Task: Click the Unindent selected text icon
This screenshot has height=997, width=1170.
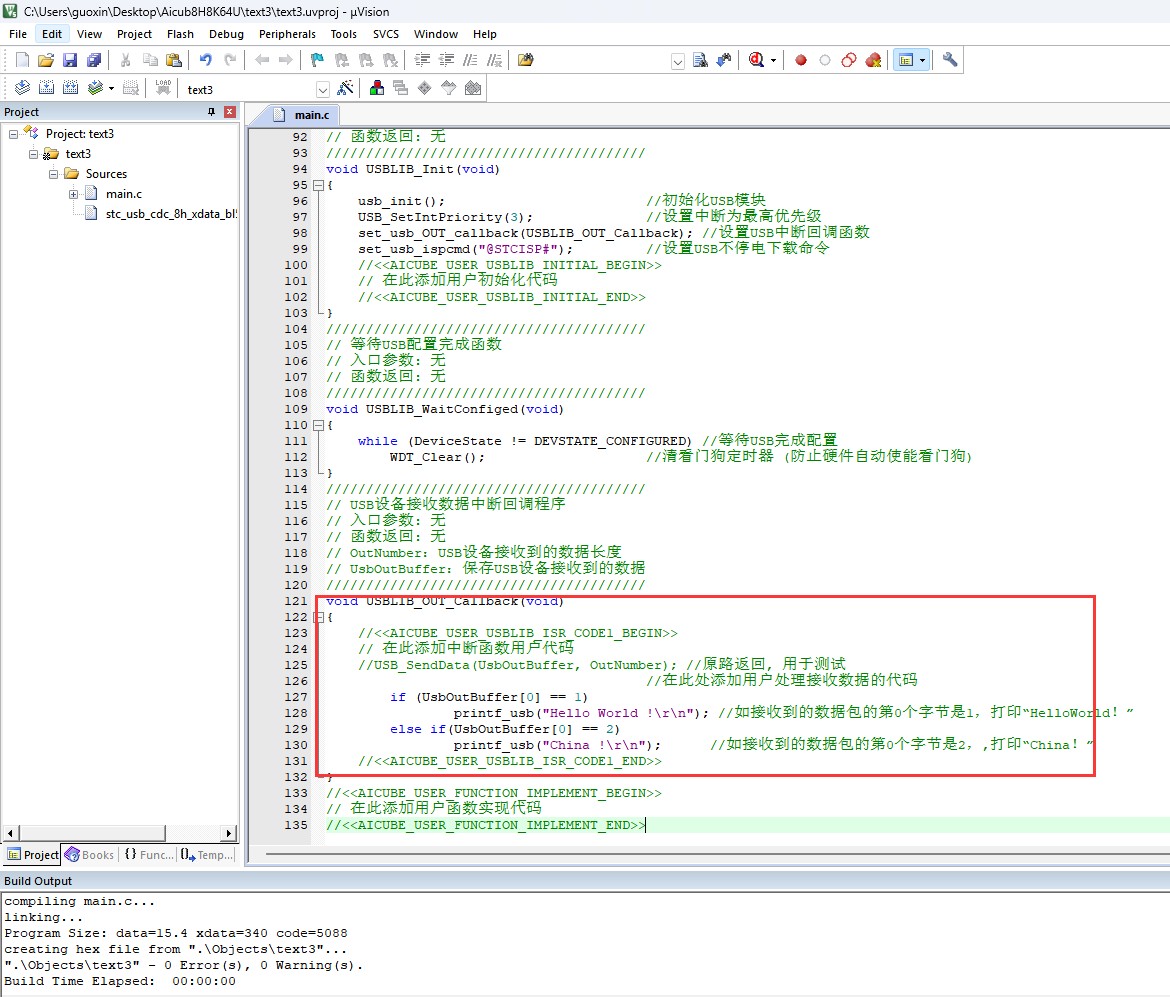Action: [446, 60]
